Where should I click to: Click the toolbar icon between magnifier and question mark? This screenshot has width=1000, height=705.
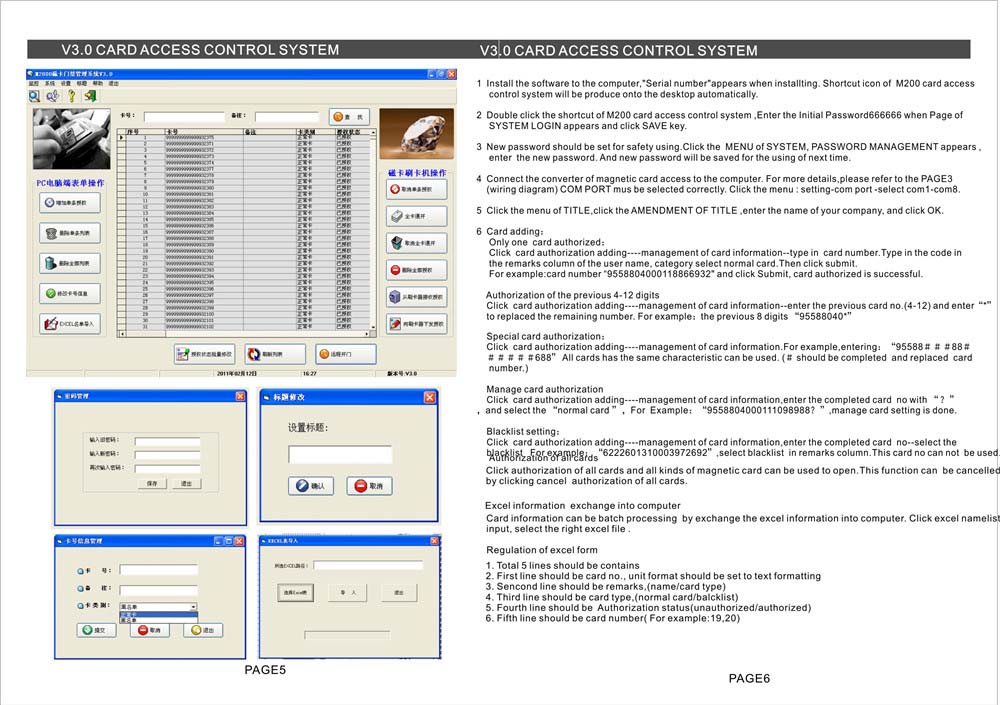(53, 96)
